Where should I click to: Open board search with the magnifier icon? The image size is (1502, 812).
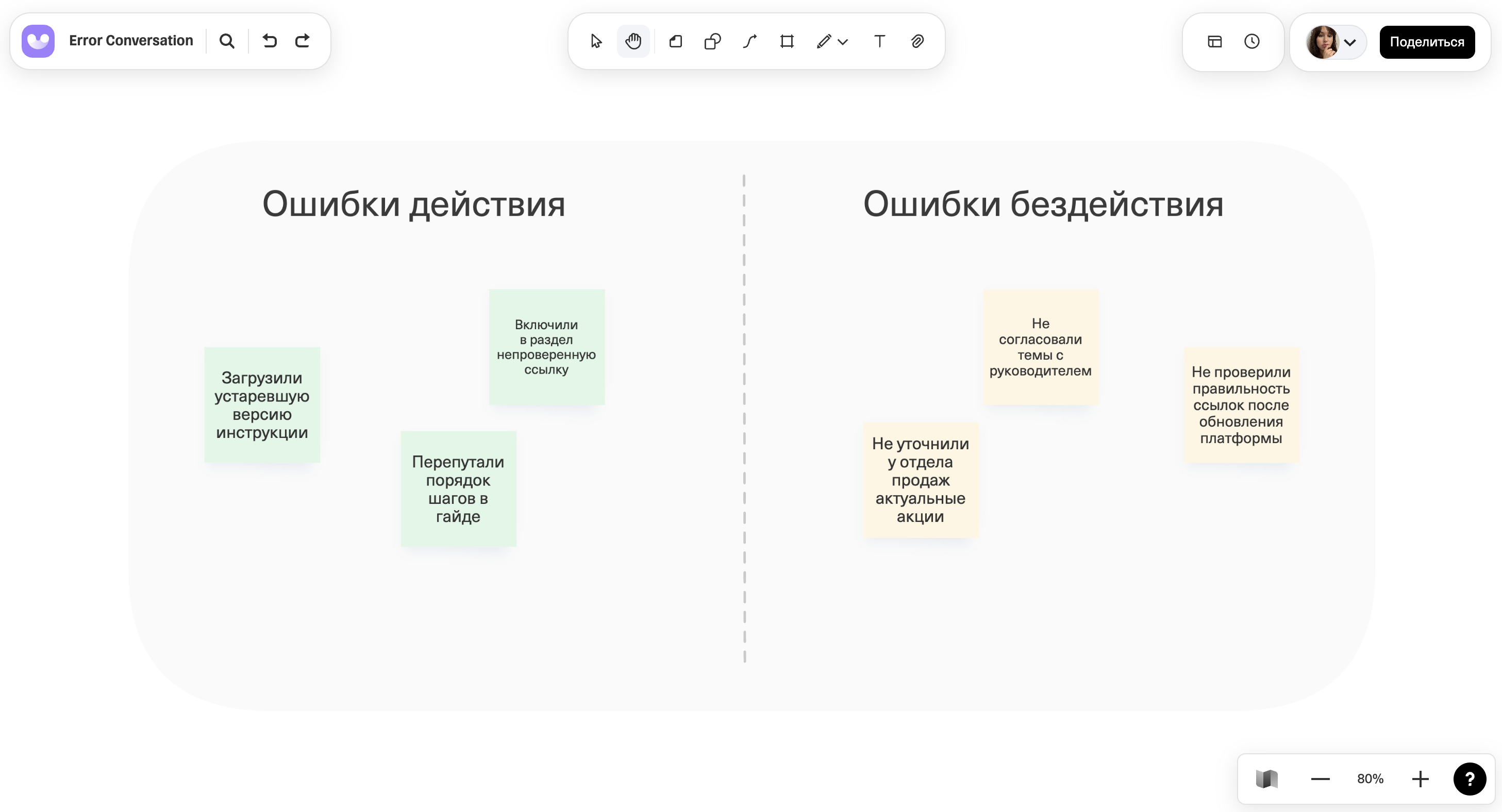coord(227,41)
